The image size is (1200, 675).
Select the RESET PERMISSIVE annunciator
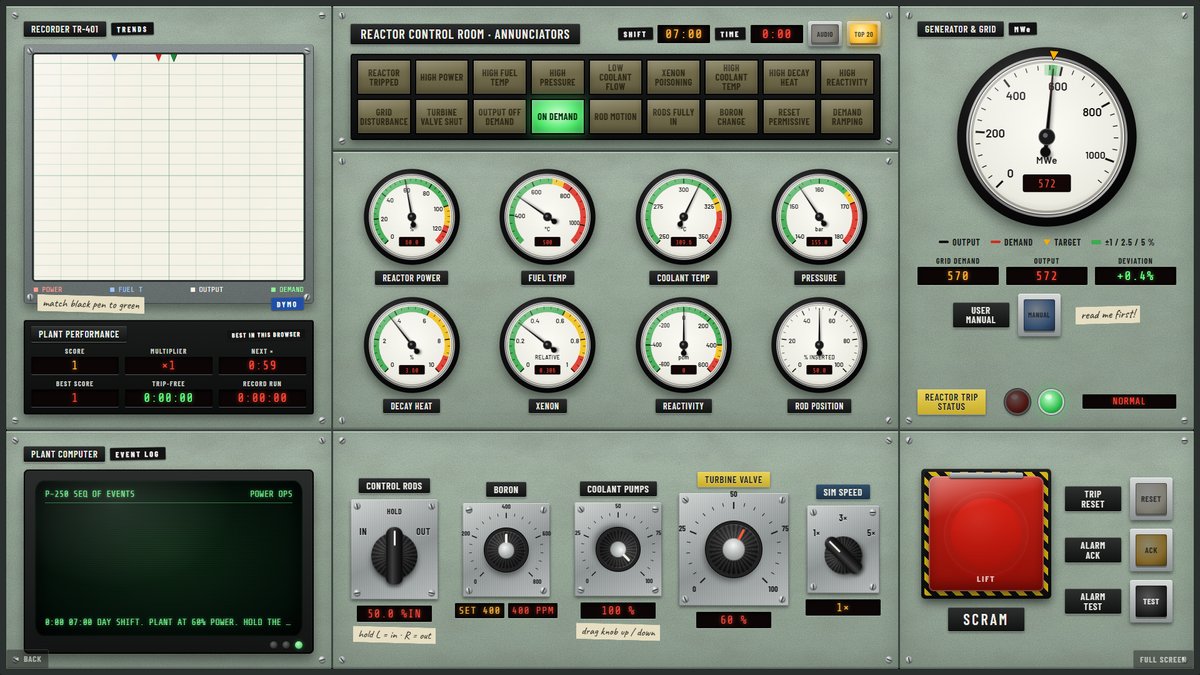pyautogui.click(x=789, y=116)
